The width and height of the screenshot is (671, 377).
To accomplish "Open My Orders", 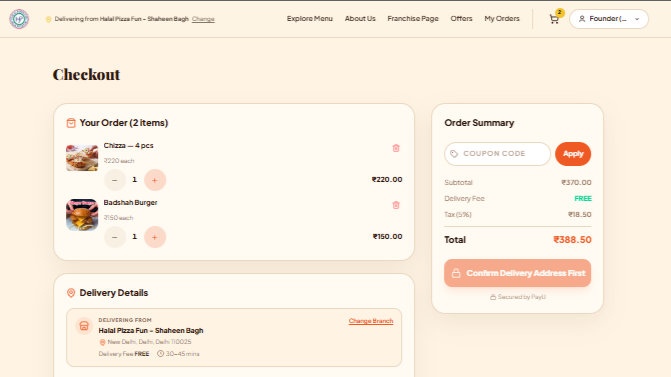I will click(x=502, y=19).
